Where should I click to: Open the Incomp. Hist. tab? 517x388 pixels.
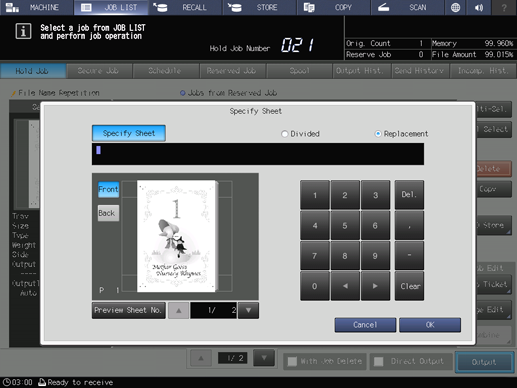[483, 71]
